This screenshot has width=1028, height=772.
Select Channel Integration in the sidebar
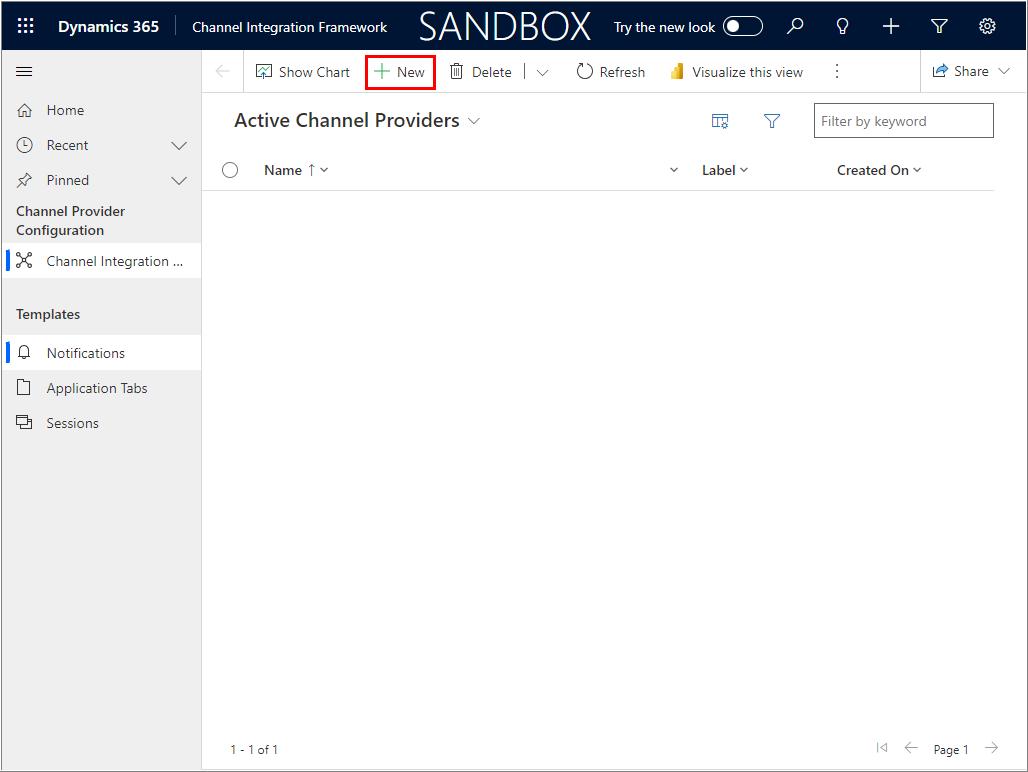click(108, 260)
